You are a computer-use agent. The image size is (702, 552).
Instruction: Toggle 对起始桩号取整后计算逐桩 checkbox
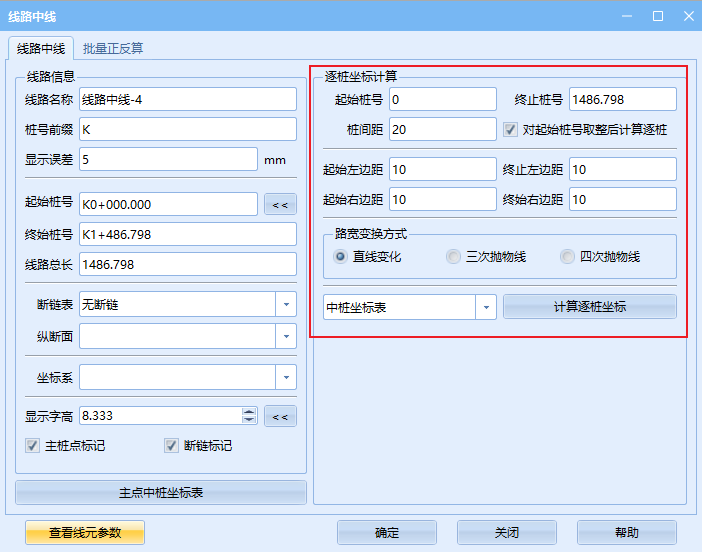tap(510, 130)
